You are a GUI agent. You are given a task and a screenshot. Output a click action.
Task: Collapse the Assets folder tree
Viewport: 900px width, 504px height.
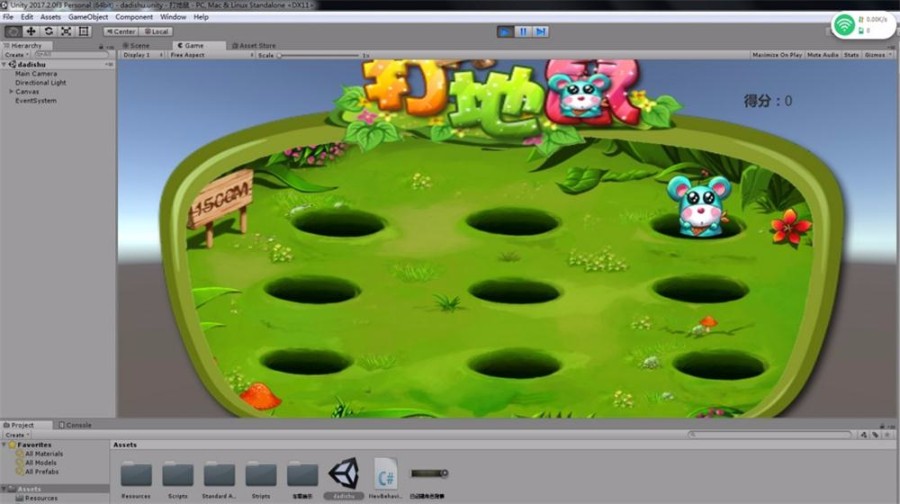coord(5,489)
